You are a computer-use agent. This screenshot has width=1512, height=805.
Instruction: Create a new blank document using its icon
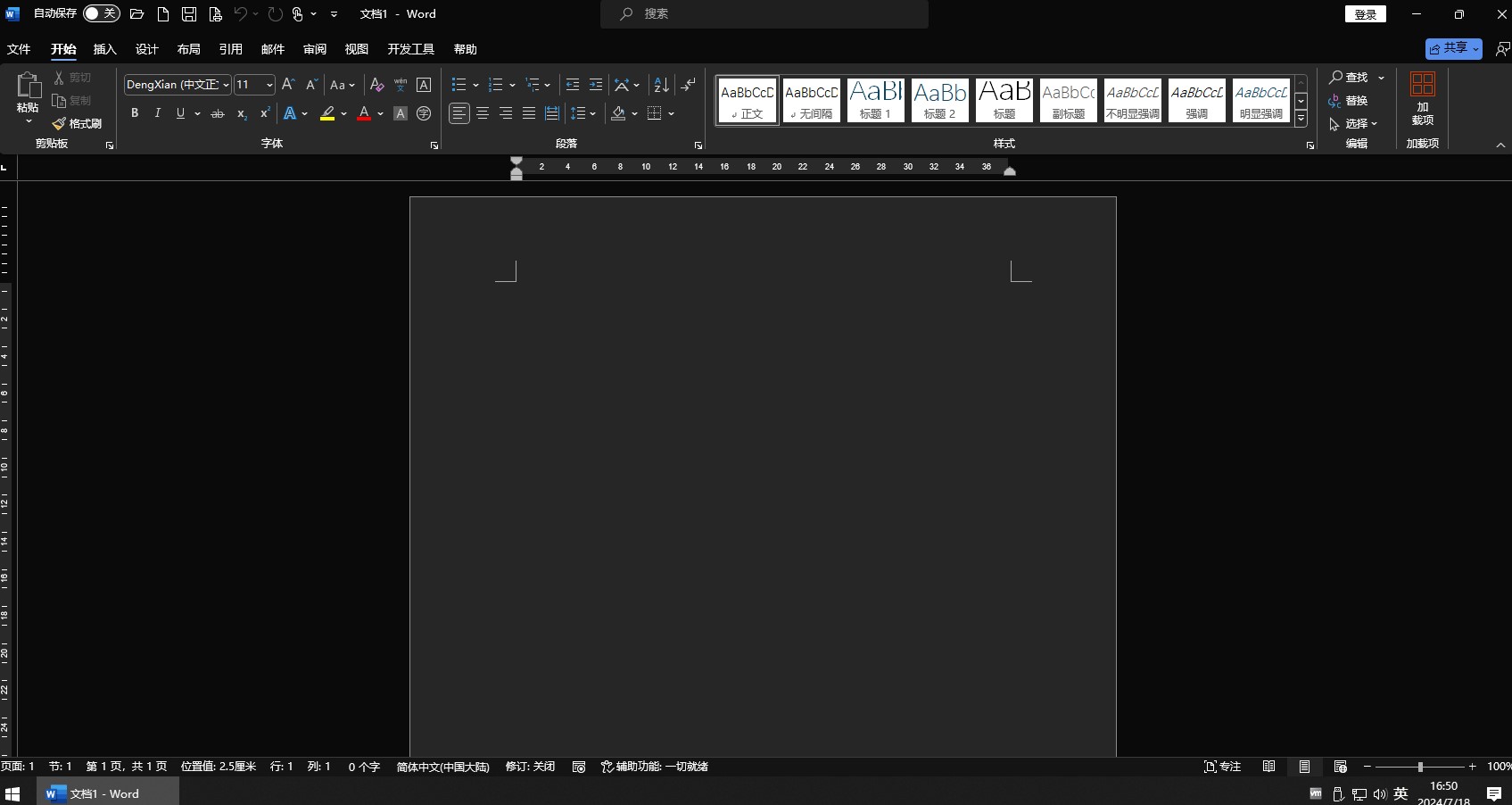(x=163, y=14)
